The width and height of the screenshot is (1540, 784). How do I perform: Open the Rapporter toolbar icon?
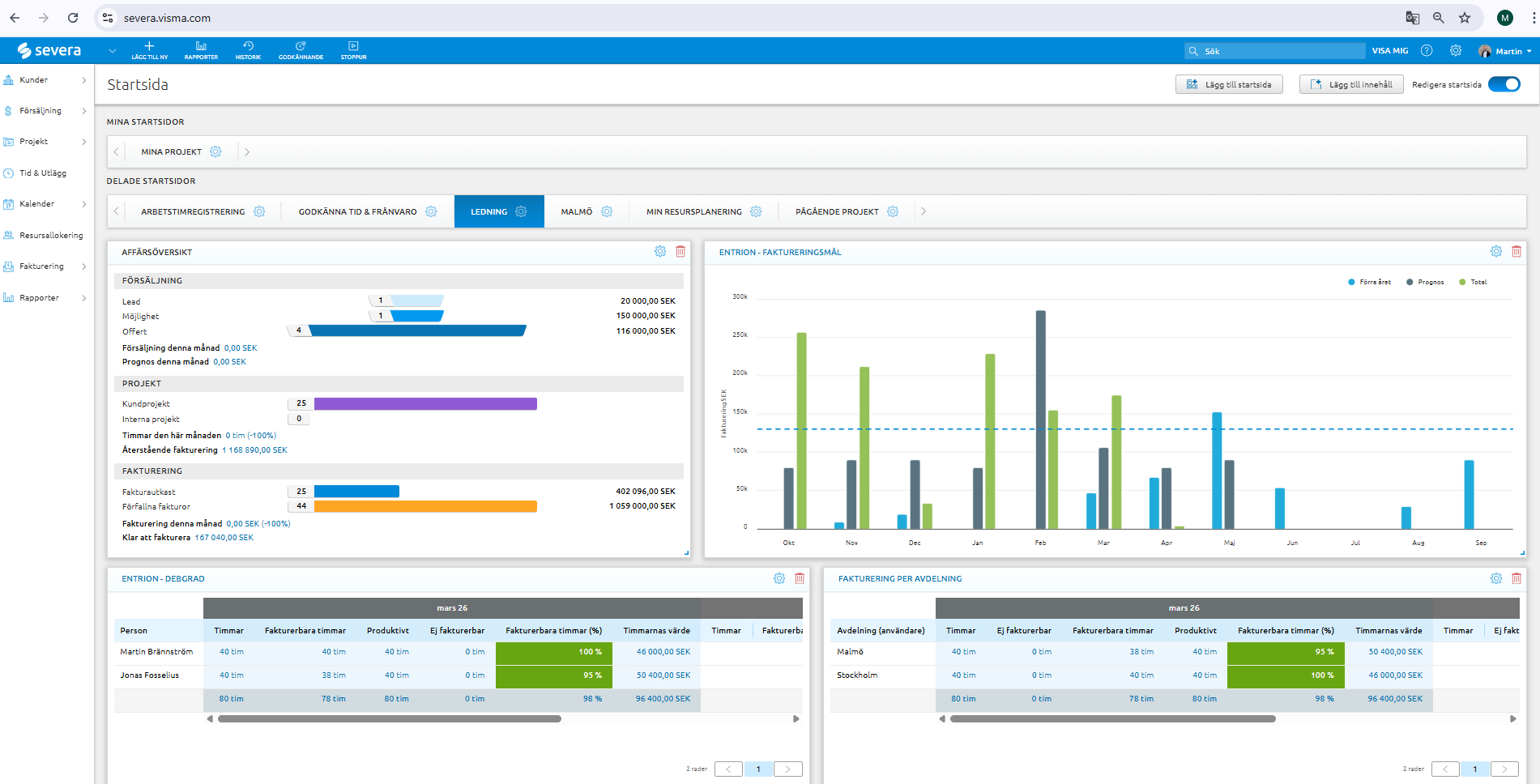(x=201, y=46)
